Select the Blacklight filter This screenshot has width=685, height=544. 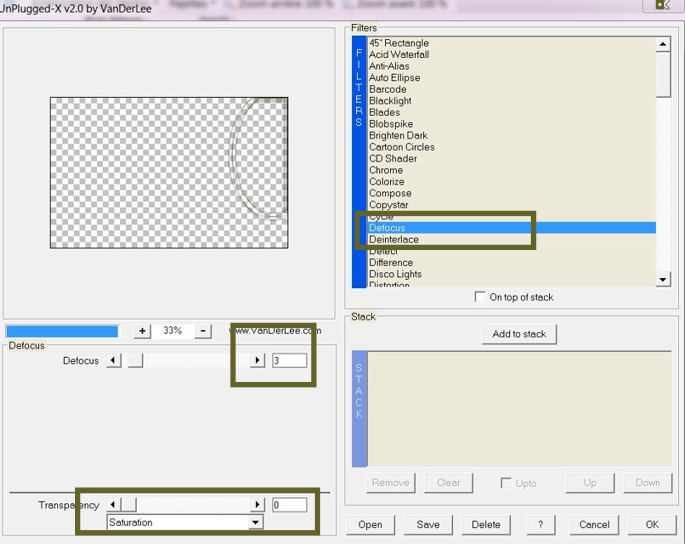[390, 101]
